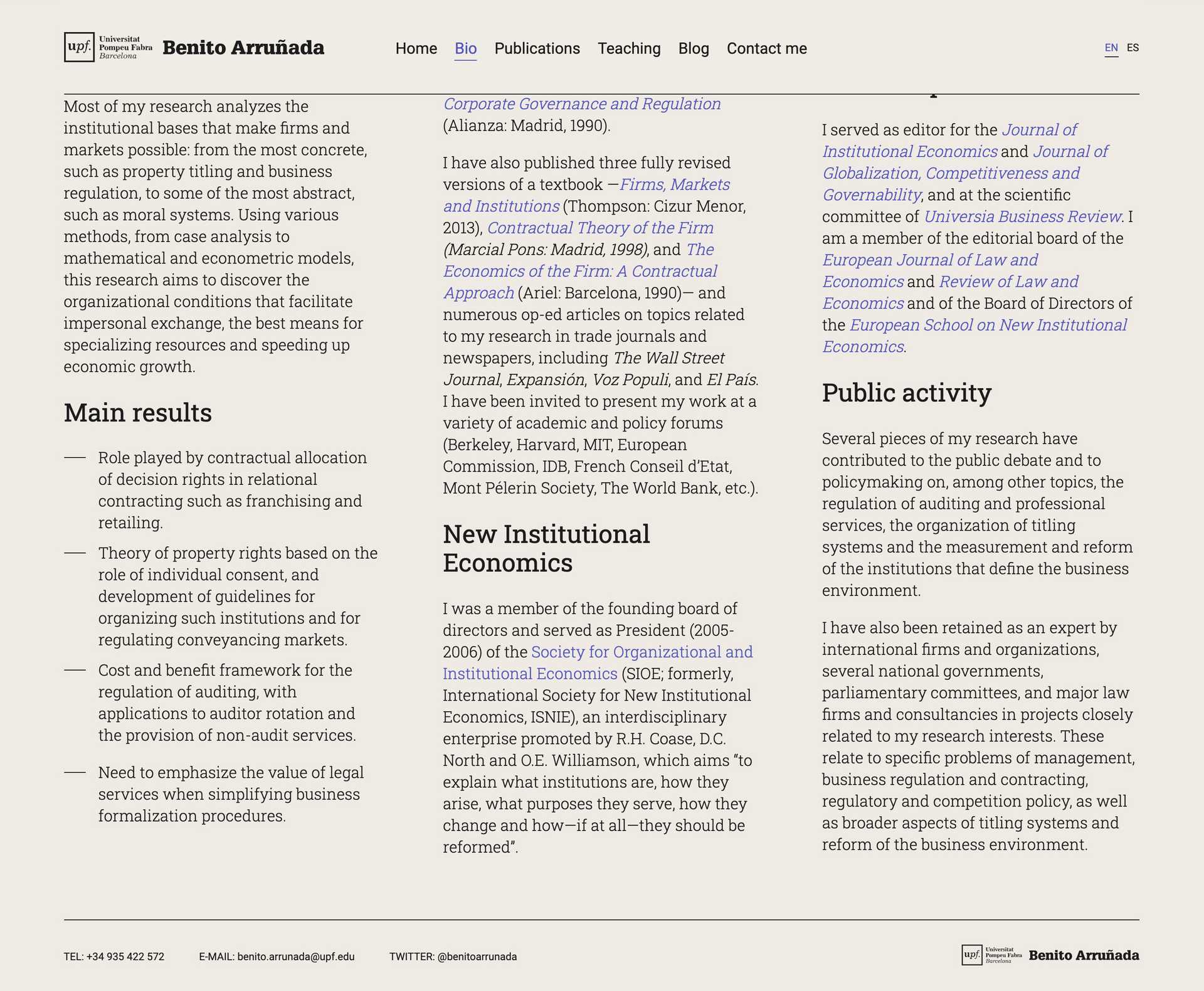Viewport: 1204px width, 991px height.
Task: Switch language to ES
Action: 1133,48
